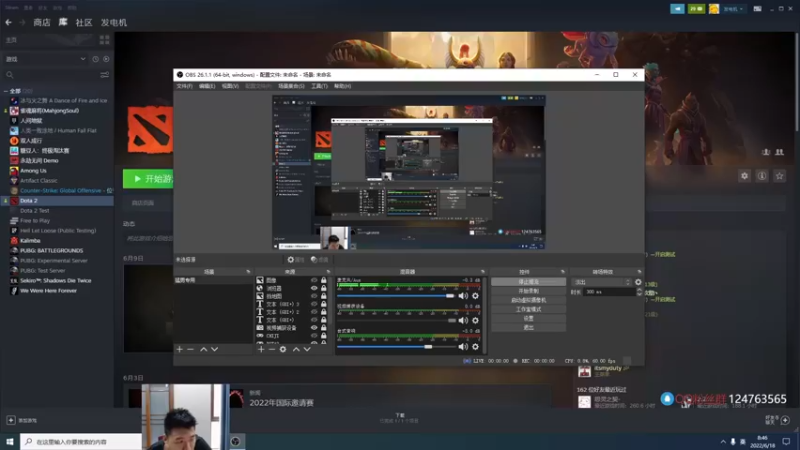Add a new scene with plus icon

pos(180,349)
